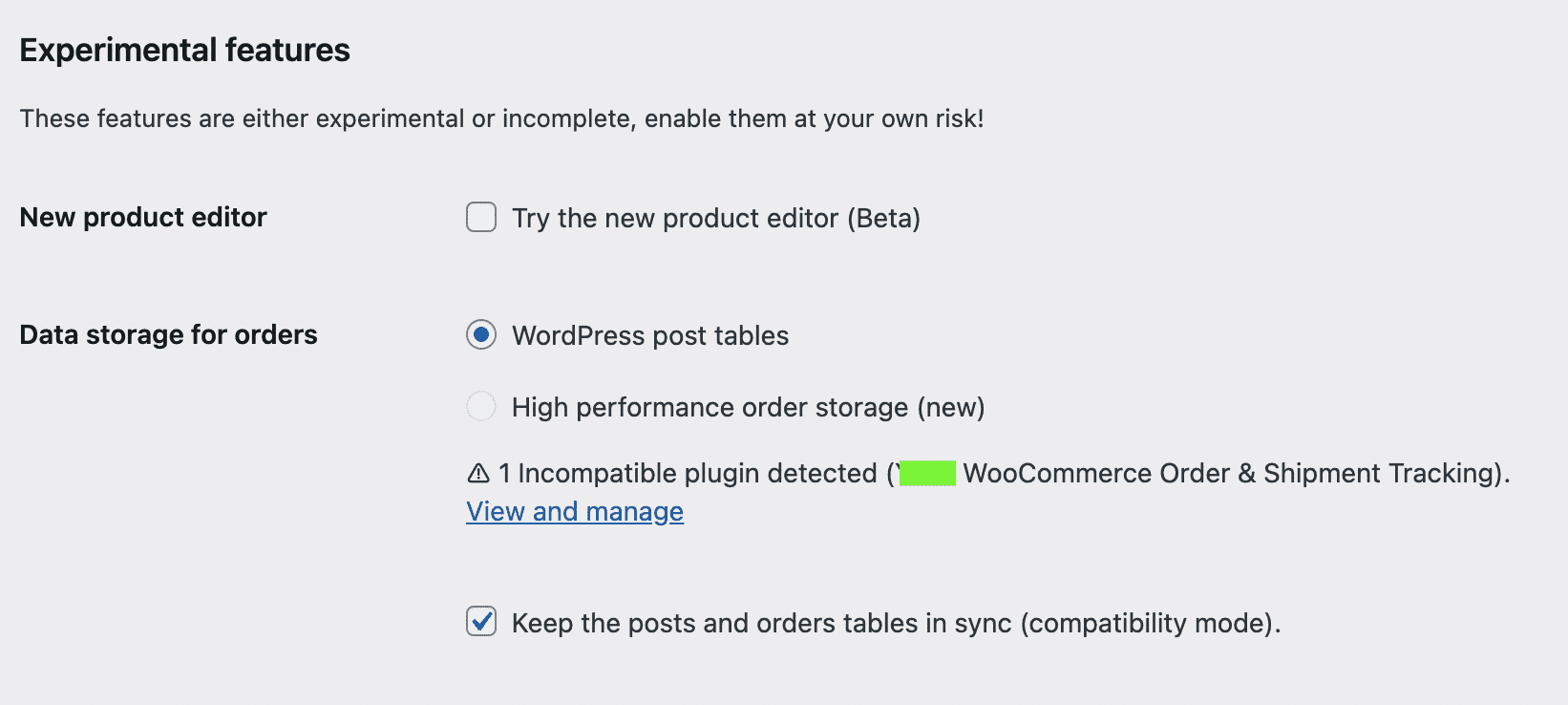Click the Experimental features heading
The width and height of the screenshot is (1568, 705).
[184, 49]
